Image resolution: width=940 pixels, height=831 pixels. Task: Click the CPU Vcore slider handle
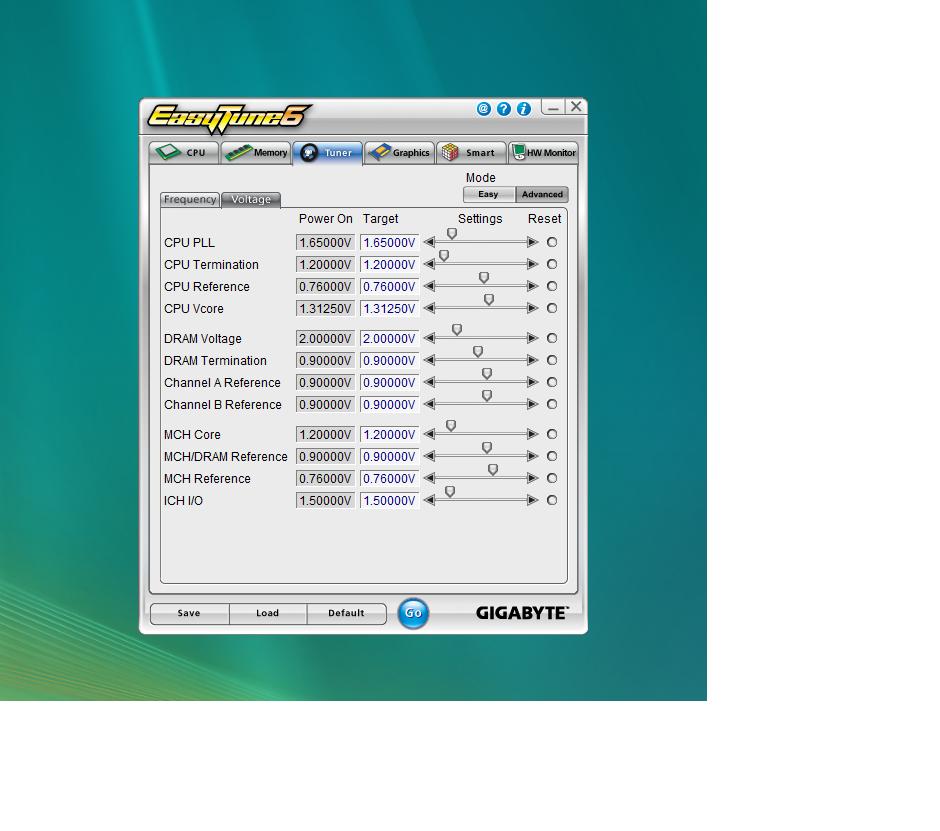[489, 299]
